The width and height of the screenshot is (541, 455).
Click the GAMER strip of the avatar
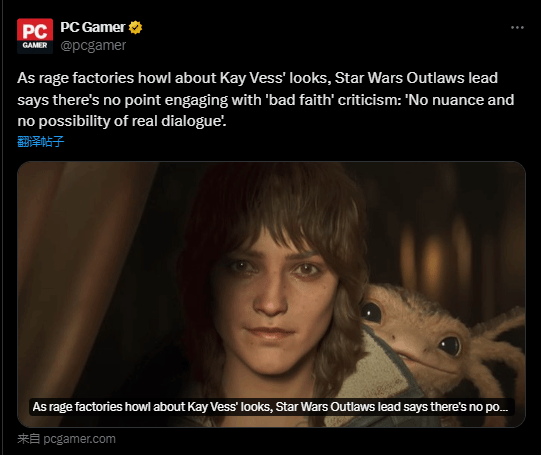click(x=35, y=46)
